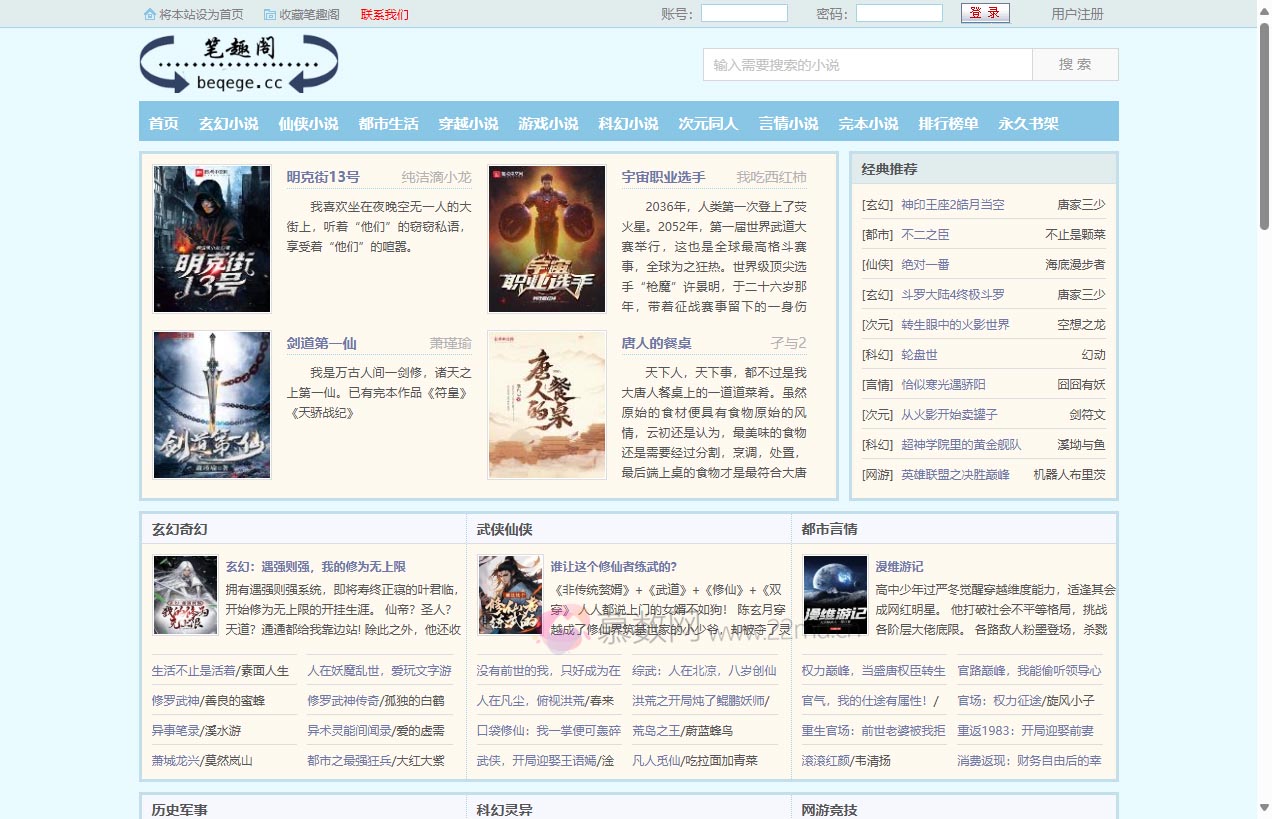The image size is (1272, 819).
Task: Open the 明克街13号 book cover
Action: coord(212,239)
